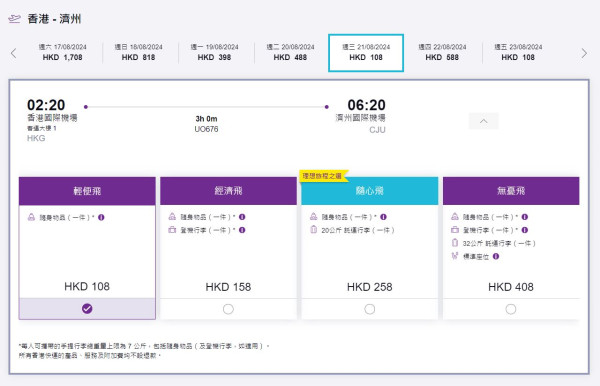Open info icon for 隨身物品 in 隨心飛
Image resolution: width=600 pixels, height=386 pixels.
point(383,217)
